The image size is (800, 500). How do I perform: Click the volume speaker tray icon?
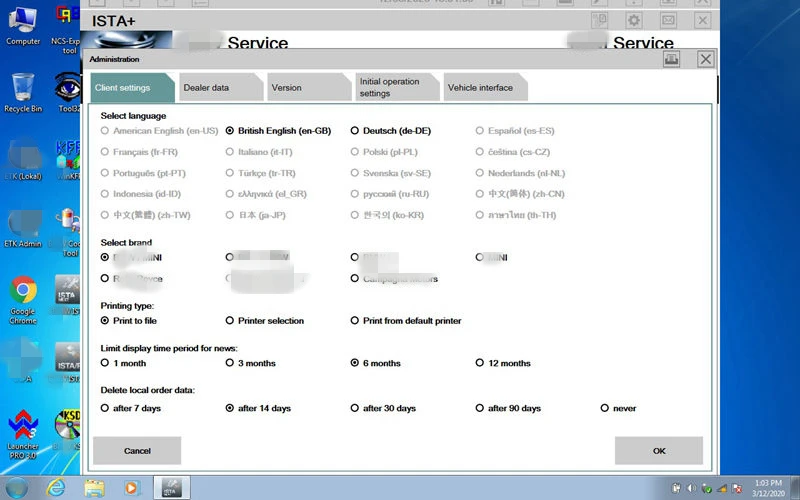pyautogui.click(x=691, y=488)
